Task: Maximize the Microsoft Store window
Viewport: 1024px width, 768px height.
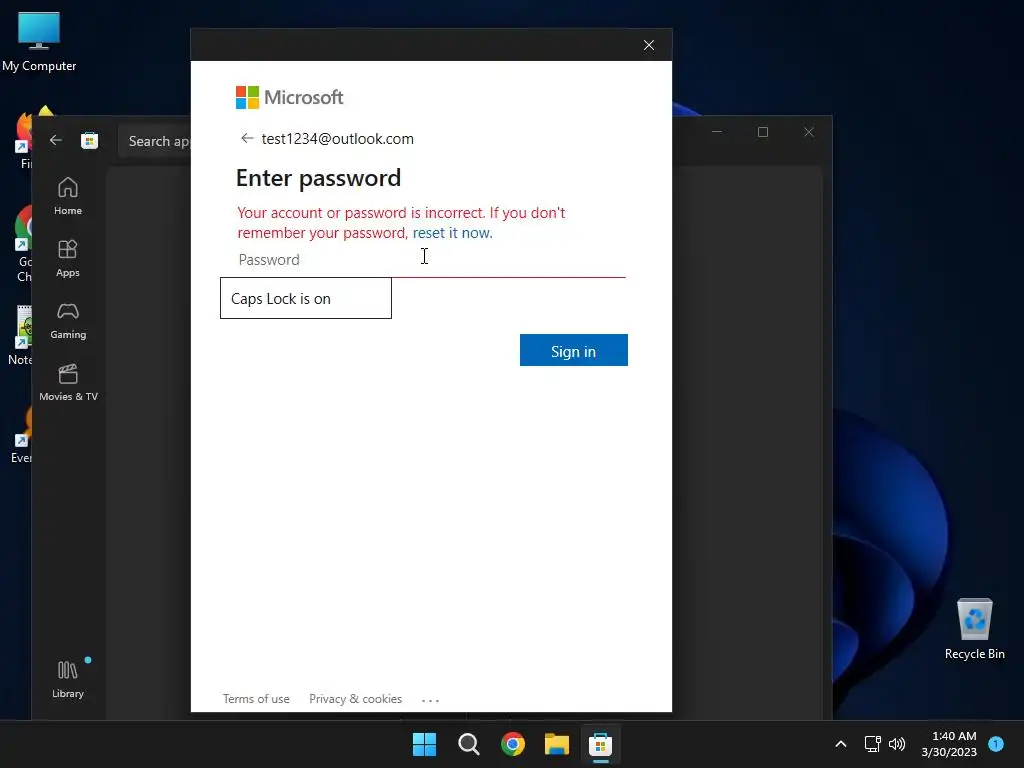Action: pos(763,132)
